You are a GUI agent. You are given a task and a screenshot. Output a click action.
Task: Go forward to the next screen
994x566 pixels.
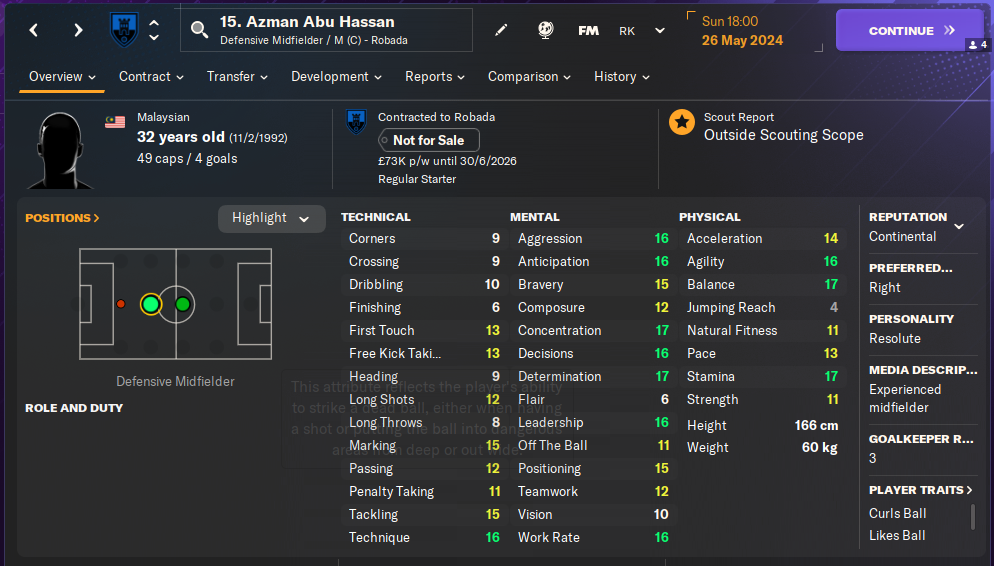tap(78, 30)
